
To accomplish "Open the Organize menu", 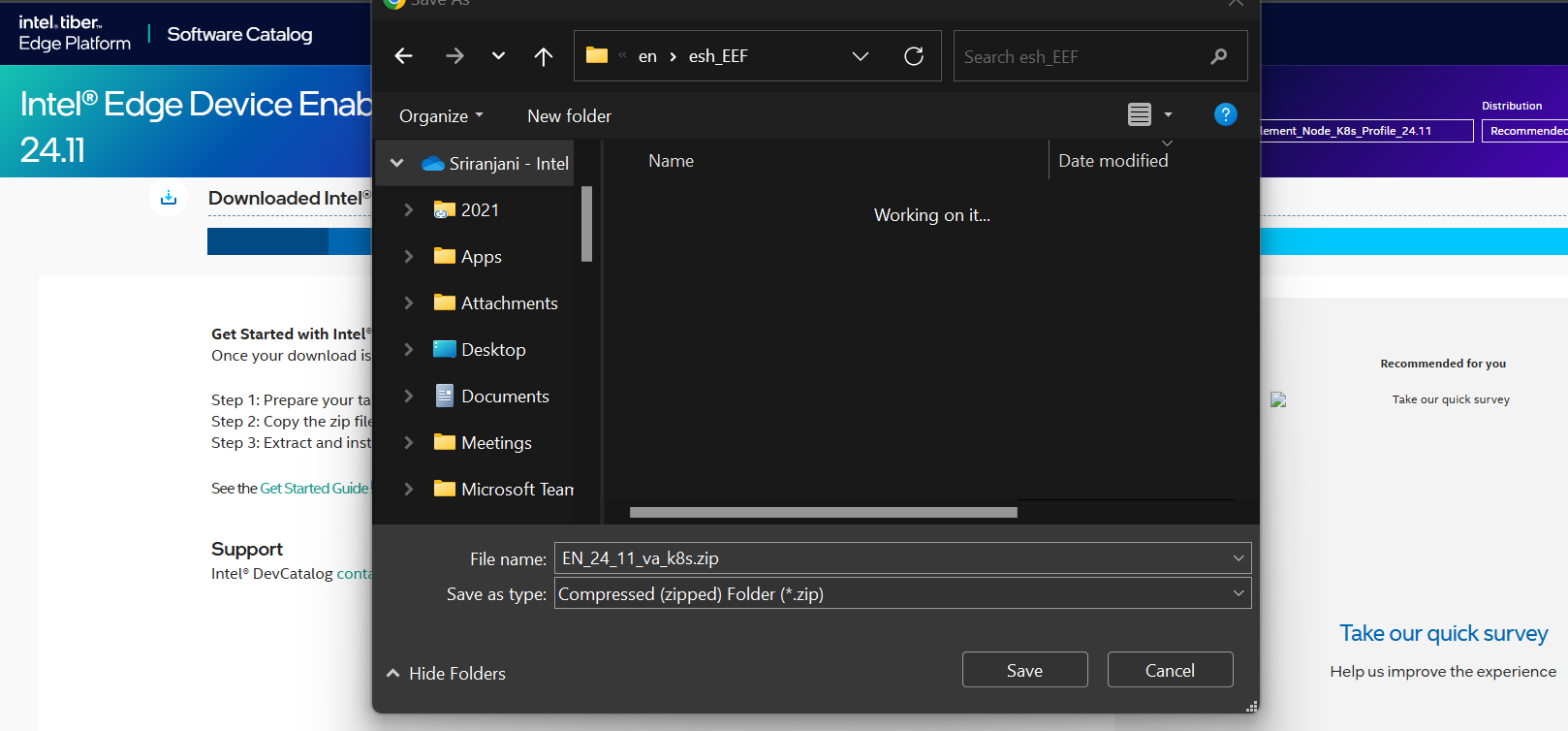I will pos(441,116).
